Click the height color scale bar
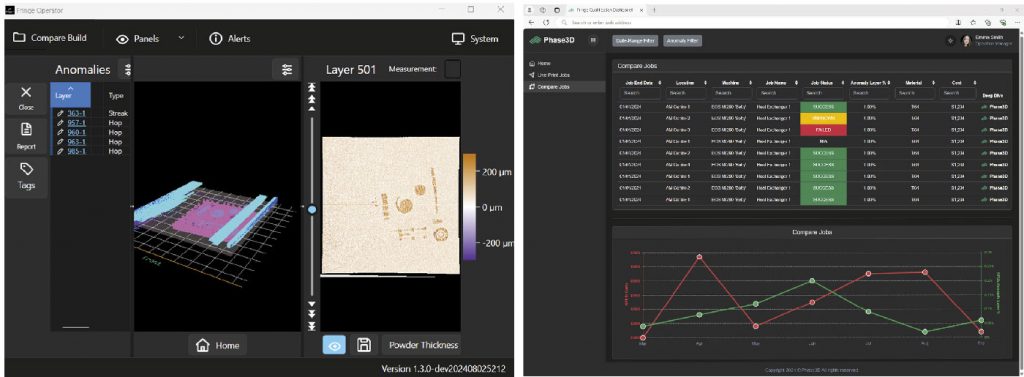The image size is (1024, 377). (470, 208)
